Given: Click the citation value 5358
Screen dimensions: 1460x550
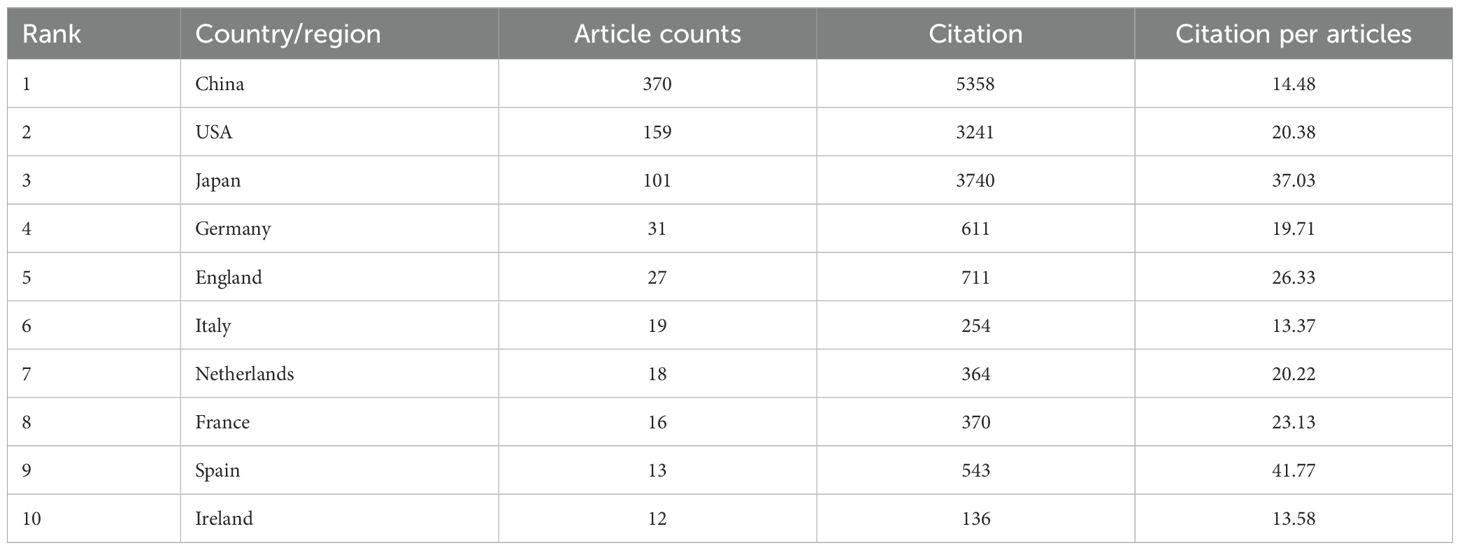Looking at the screenshot, I should tap(975, 84).
